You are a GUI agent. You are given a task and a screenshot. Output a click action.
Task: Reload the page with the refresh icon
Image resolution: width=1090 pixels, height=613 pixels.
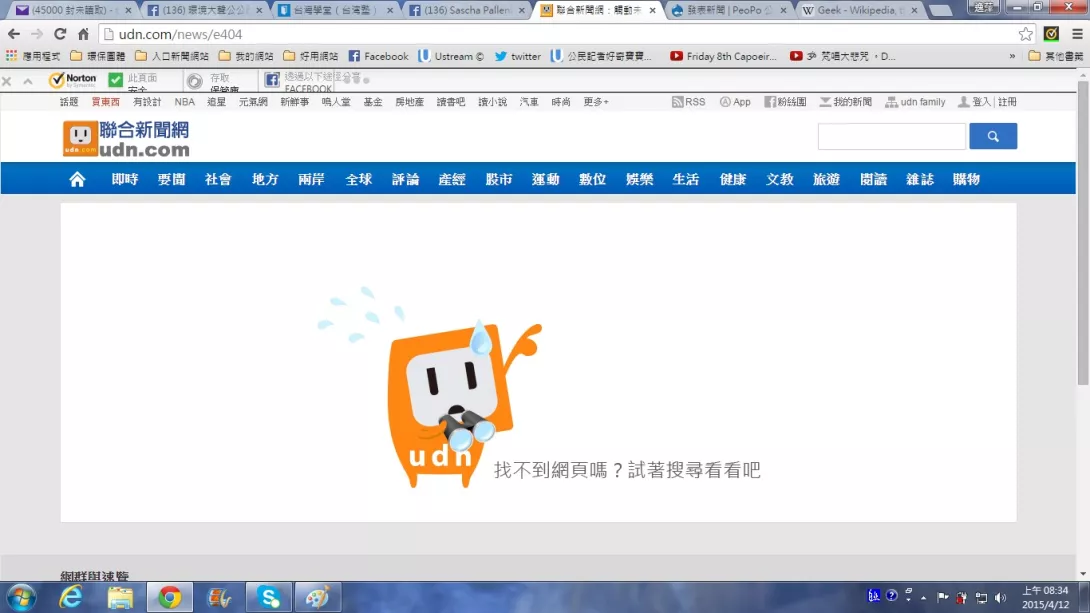point(60,34)
